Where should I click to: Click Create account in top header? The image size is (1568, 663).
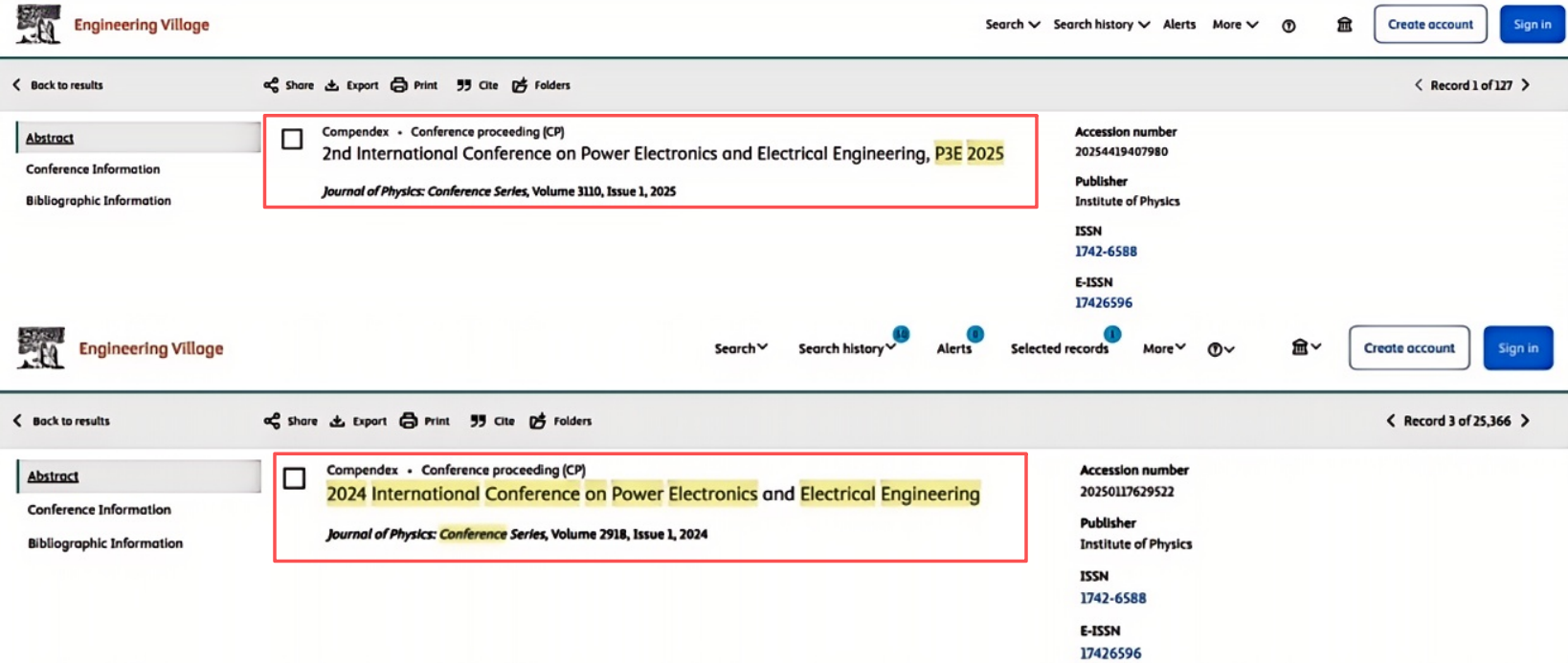(x=1430, y=25)
